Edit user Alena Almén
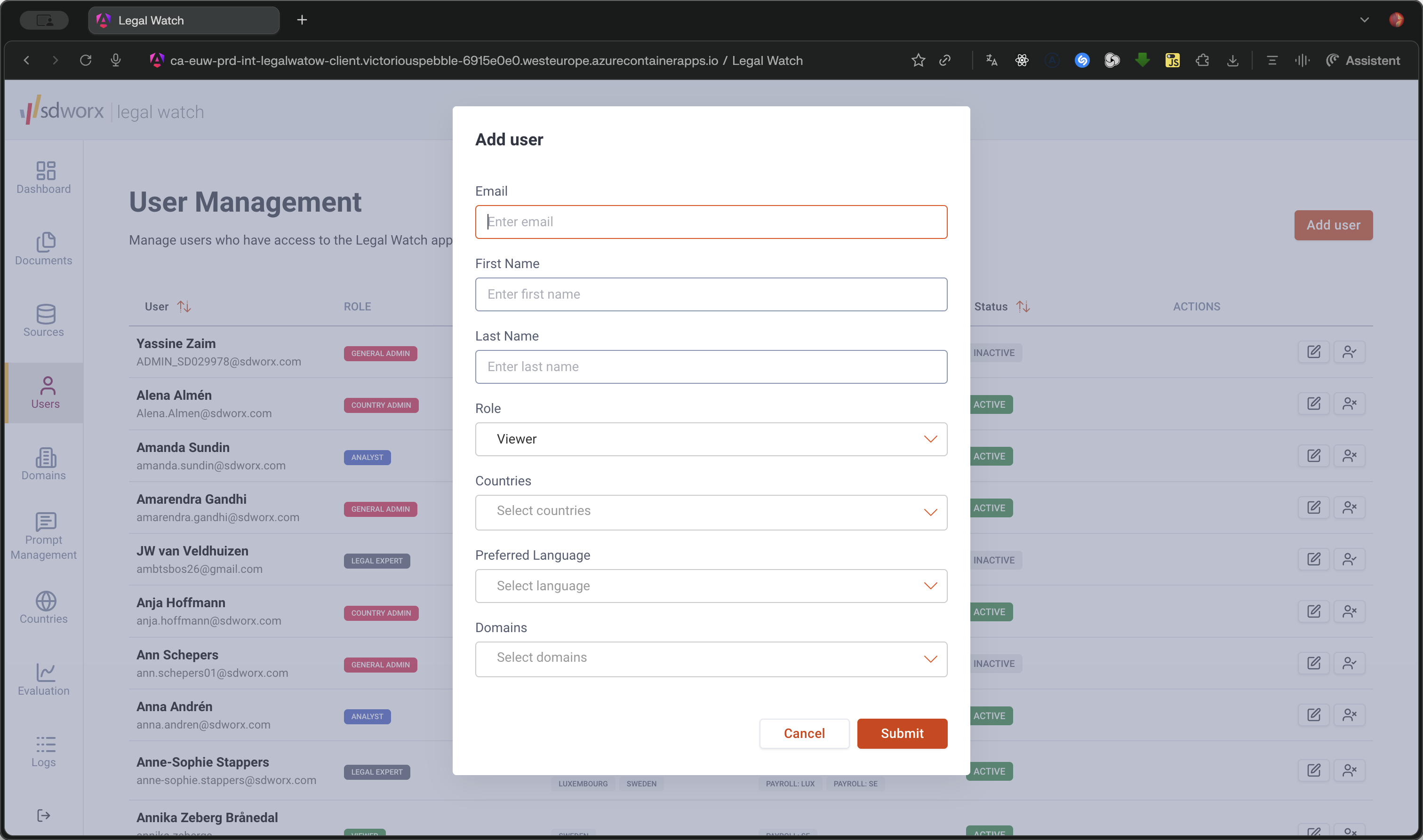Screen dimensions: 1423x840 pyautogui.click(x=1314, y=404)
